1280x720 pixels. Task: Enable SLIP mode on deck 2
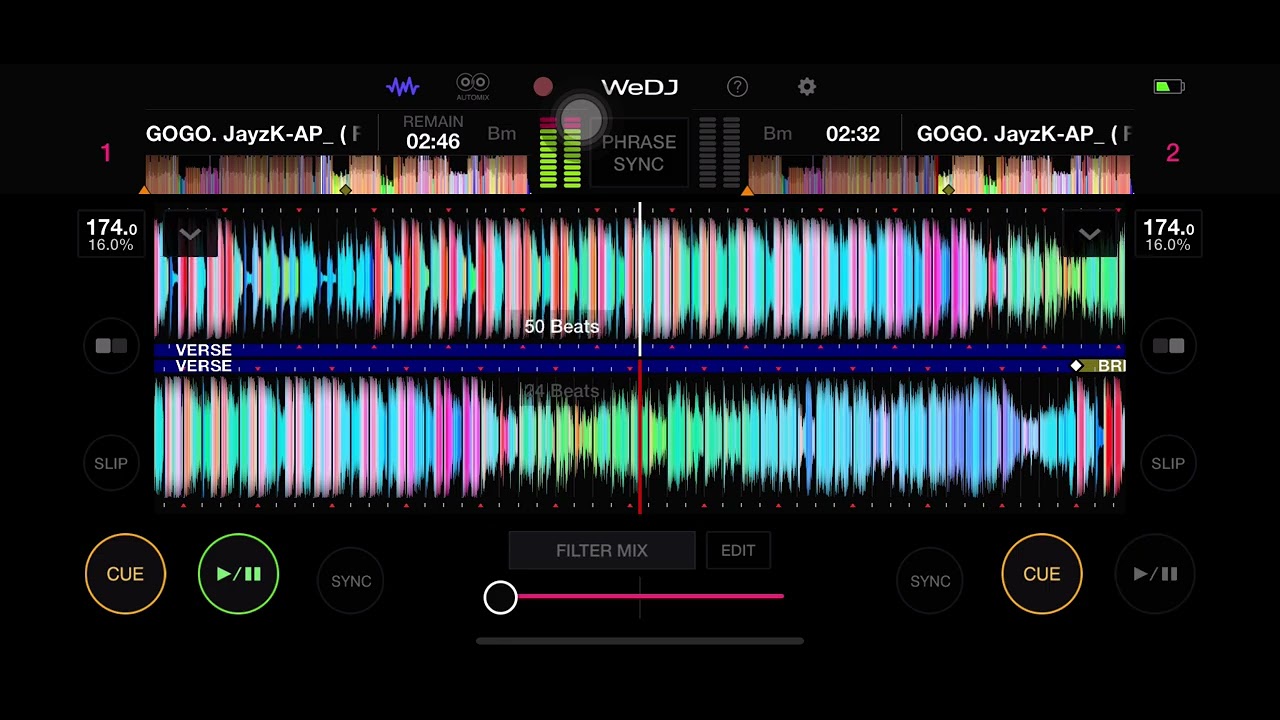point(1168,464)
